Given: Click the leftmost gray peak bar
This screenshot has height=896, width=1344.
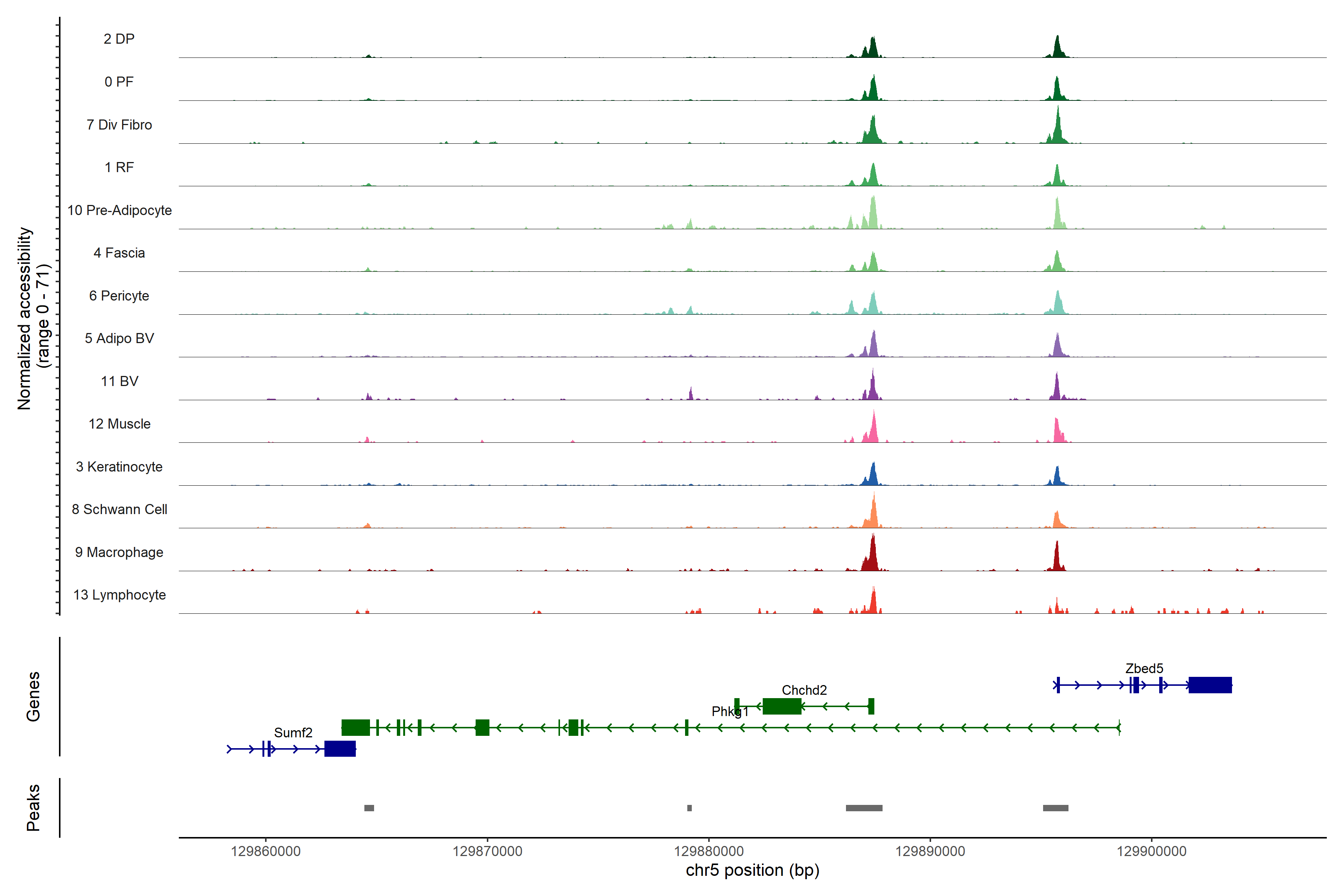Looking at the screenshot, I should (369, 808).
